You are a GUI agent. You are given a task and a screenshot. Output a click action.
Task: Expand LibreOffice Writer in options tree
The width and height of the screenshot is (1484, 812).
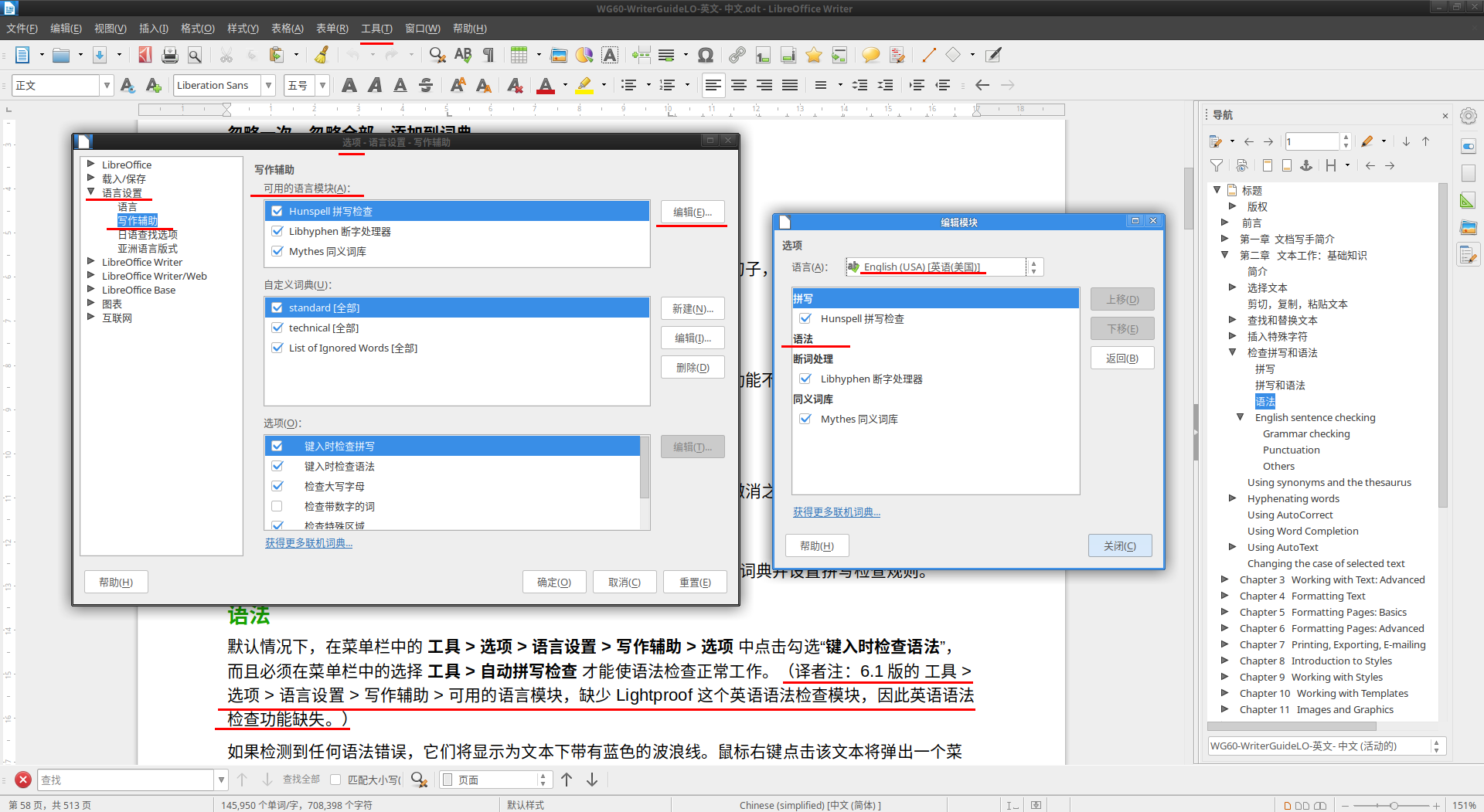tap(91, 262)
